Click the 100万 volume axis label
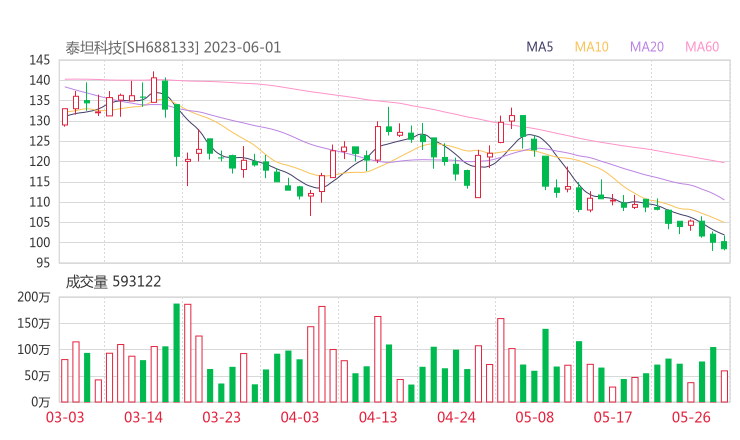Image resolution: width=740 pixels, height=440 pixels. coord(34,350)
